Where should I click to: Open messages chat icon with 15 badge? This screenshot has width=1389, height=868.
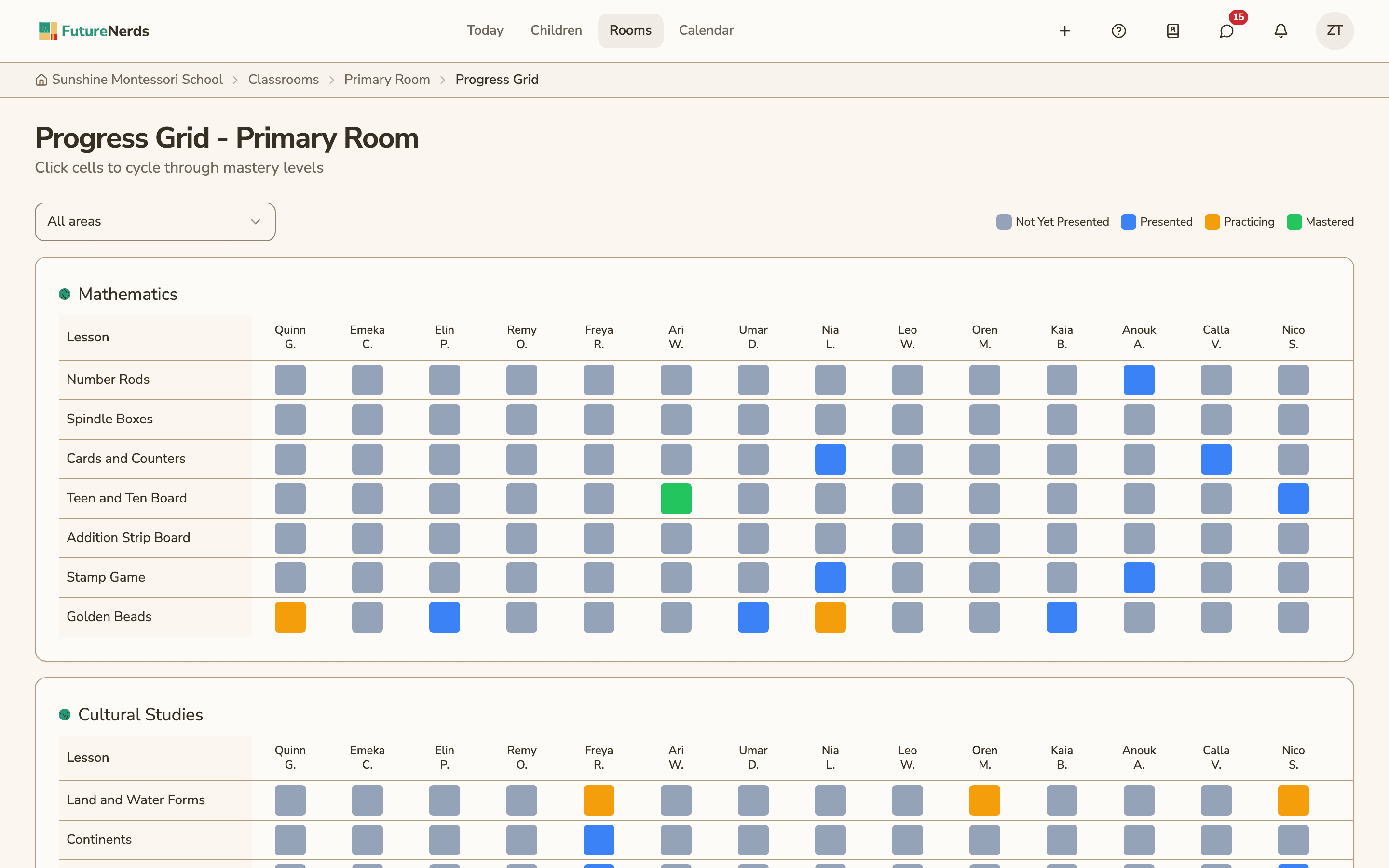click(x=1226, y=31)
